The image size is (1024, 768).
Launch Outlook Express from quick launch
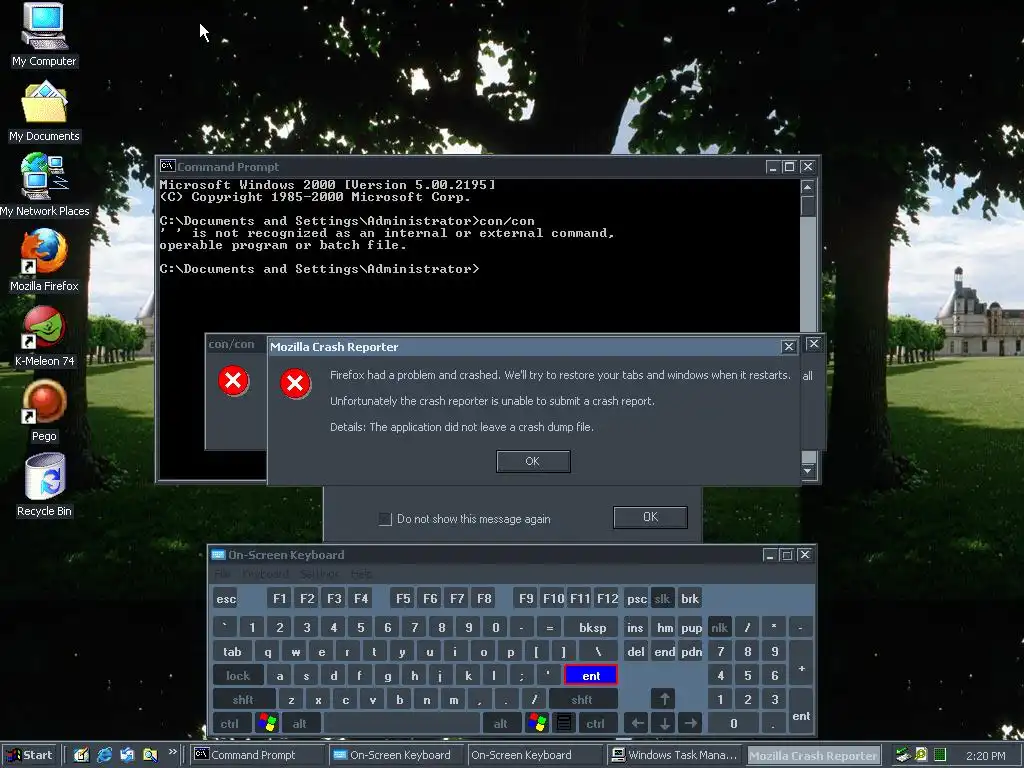tap(127, 755)
